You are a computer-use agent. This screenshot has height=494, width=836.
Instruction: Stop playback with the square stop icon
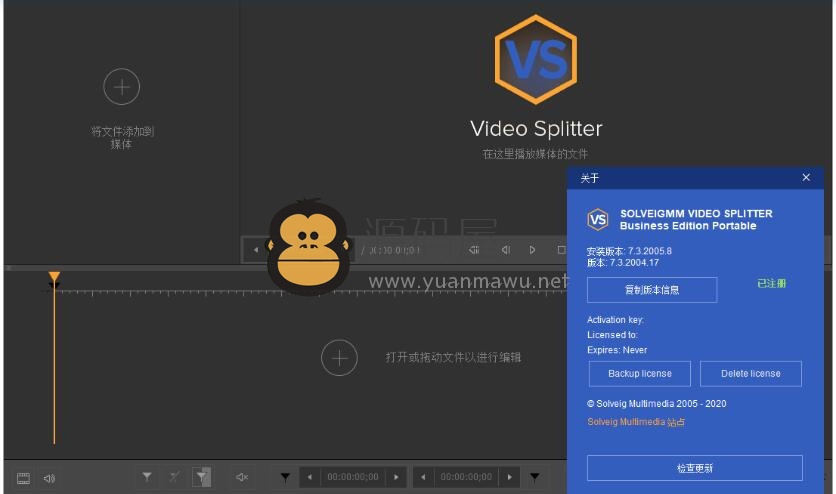click(561, 249)
